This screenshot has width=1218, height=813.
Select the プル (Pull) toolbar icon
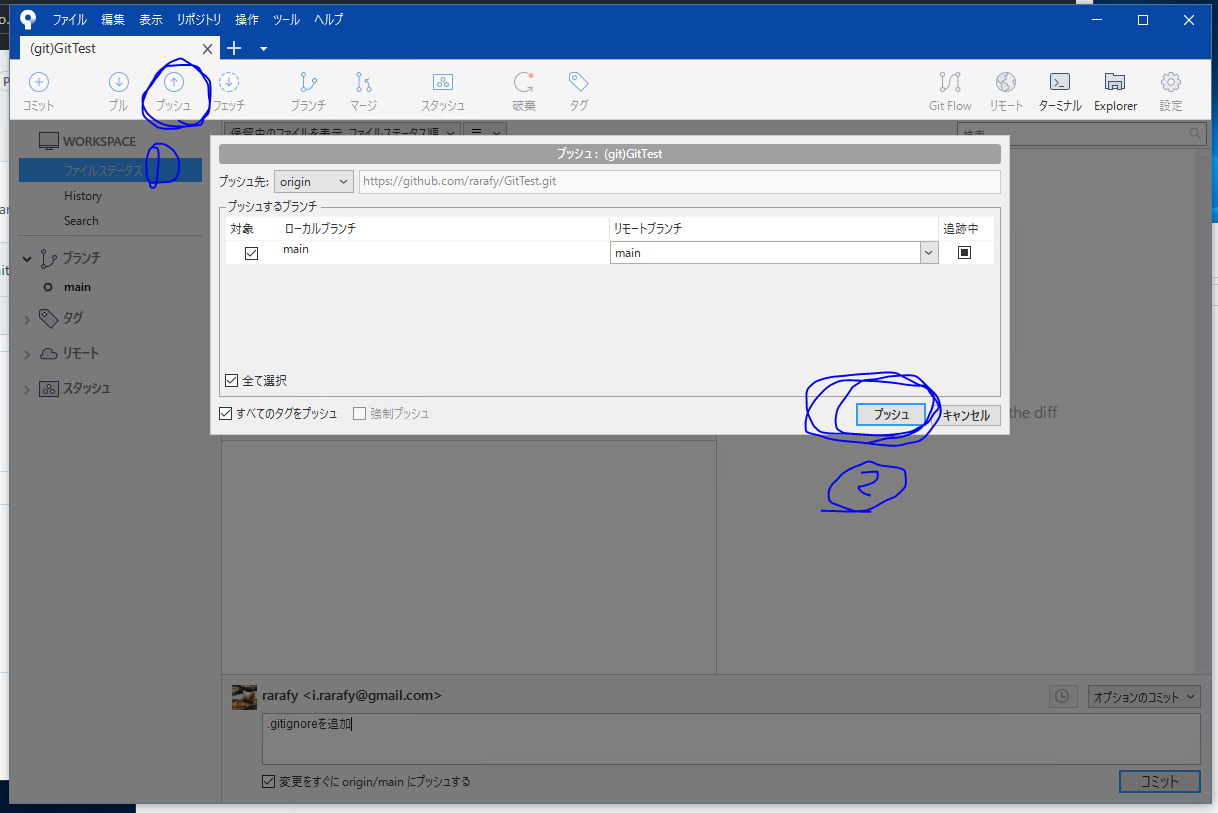pos(118,90)
